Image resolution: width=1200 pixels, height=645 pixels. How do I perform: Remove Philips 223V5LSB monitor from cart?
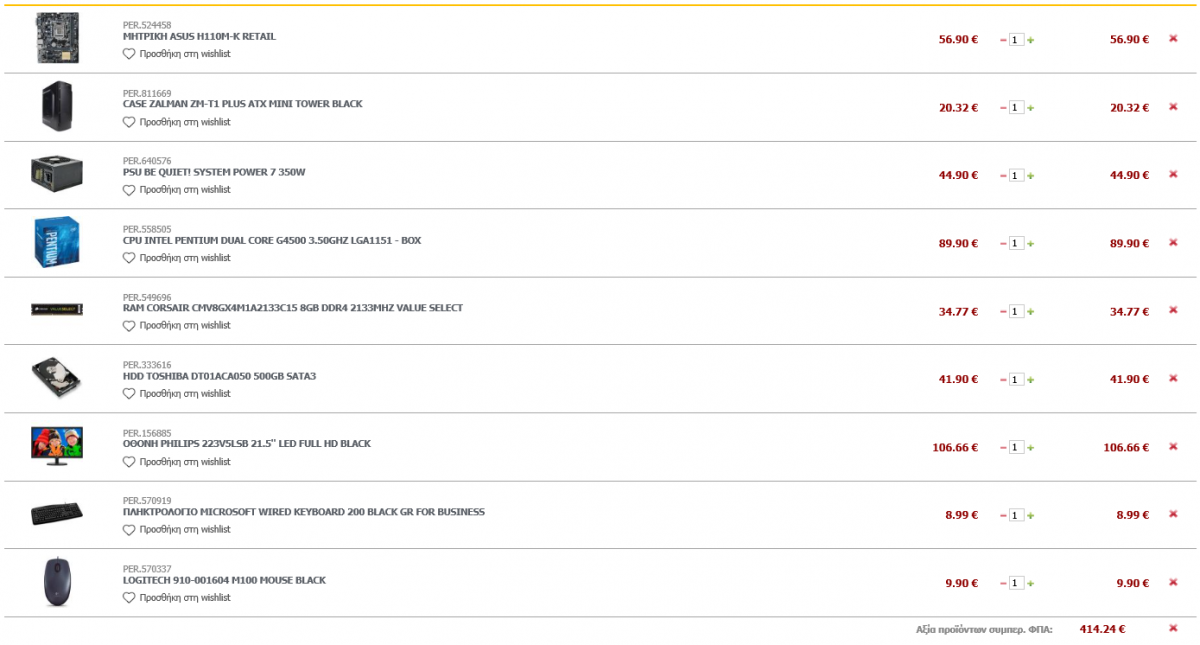[x=1173, y=447]
